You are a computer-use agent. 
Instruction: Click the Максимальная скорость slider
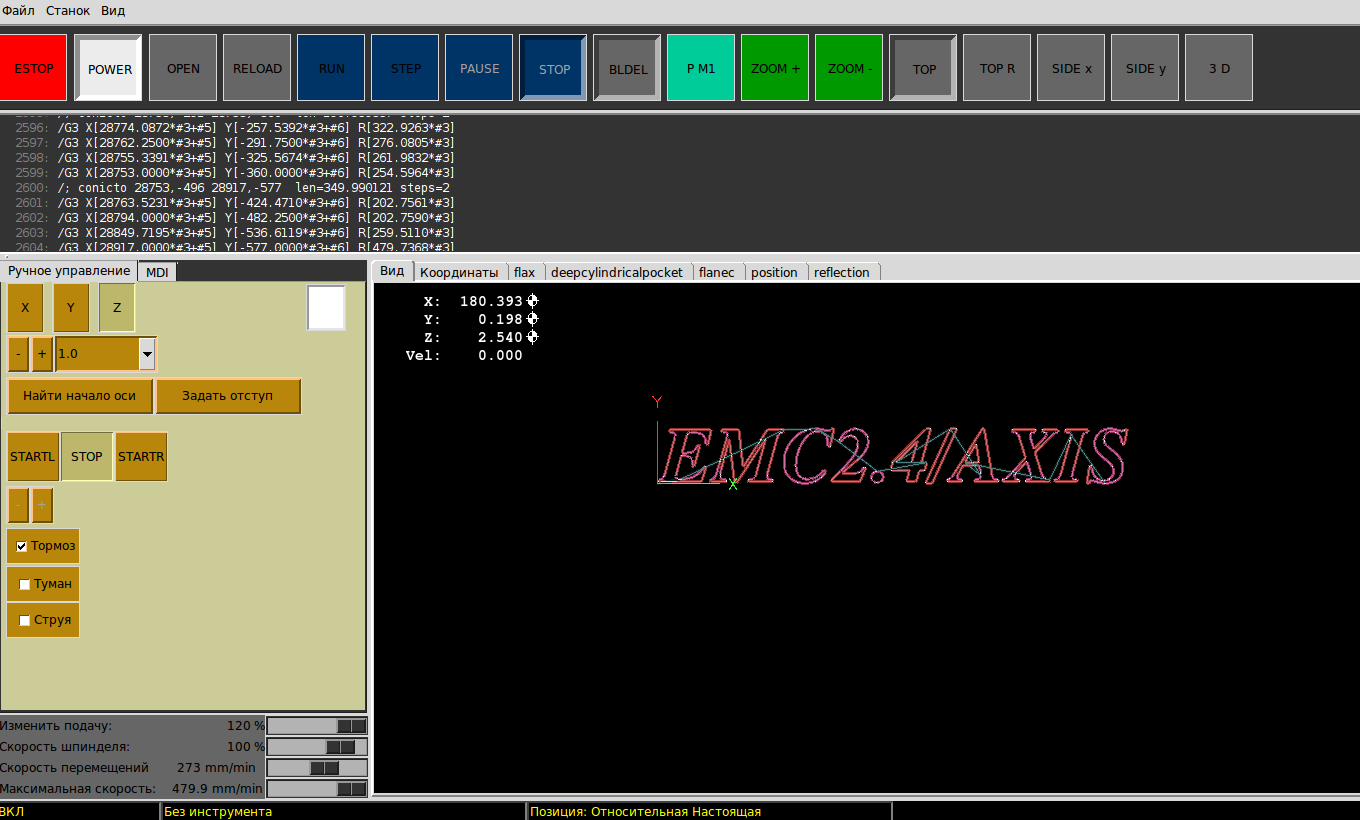317,789
